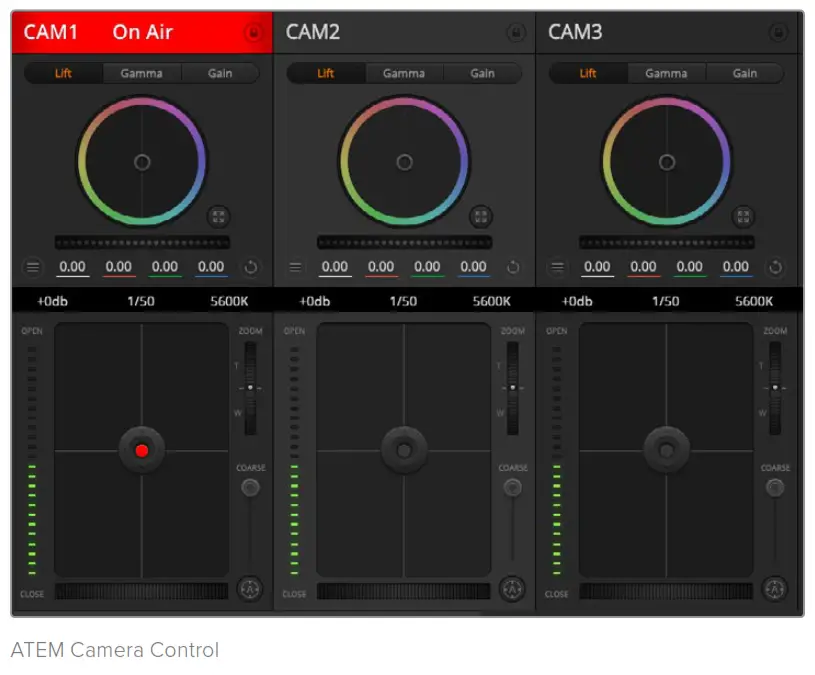This screenshot has height=675, width=815.
Task: Click the CAM2 color wheel center point
Action: pos(404,163)
